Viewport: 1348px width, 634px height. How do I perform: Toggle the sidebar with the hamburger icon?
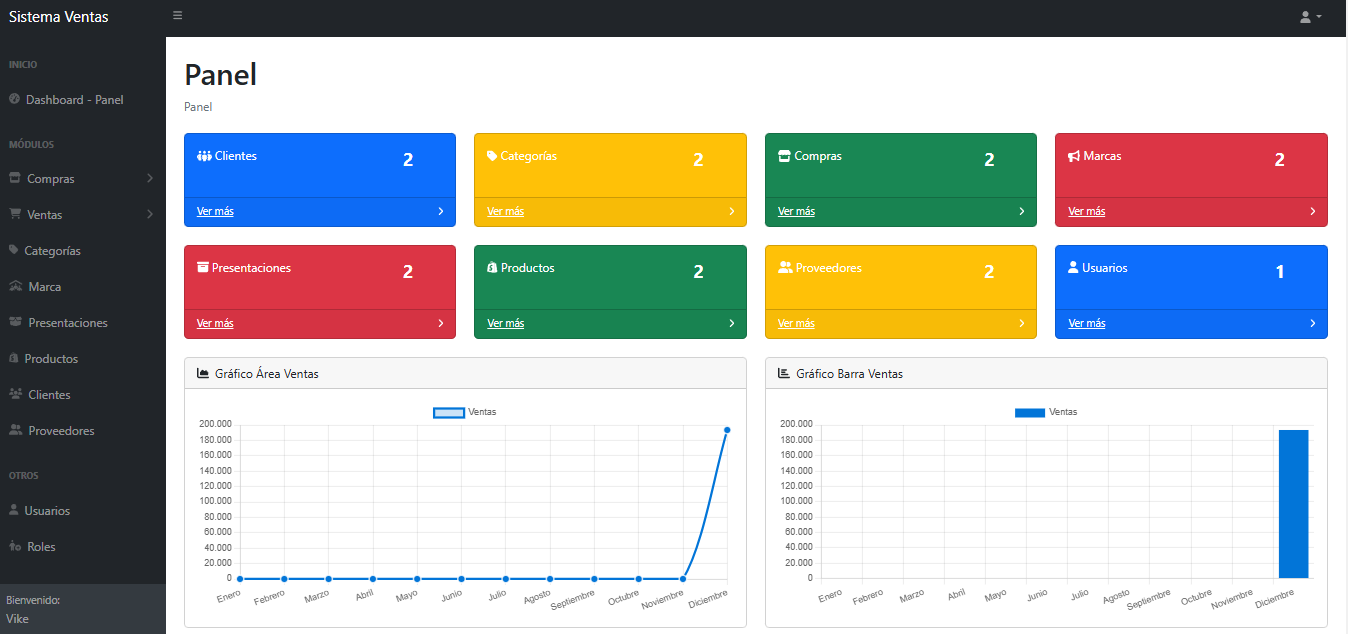[x=178, y=16]
